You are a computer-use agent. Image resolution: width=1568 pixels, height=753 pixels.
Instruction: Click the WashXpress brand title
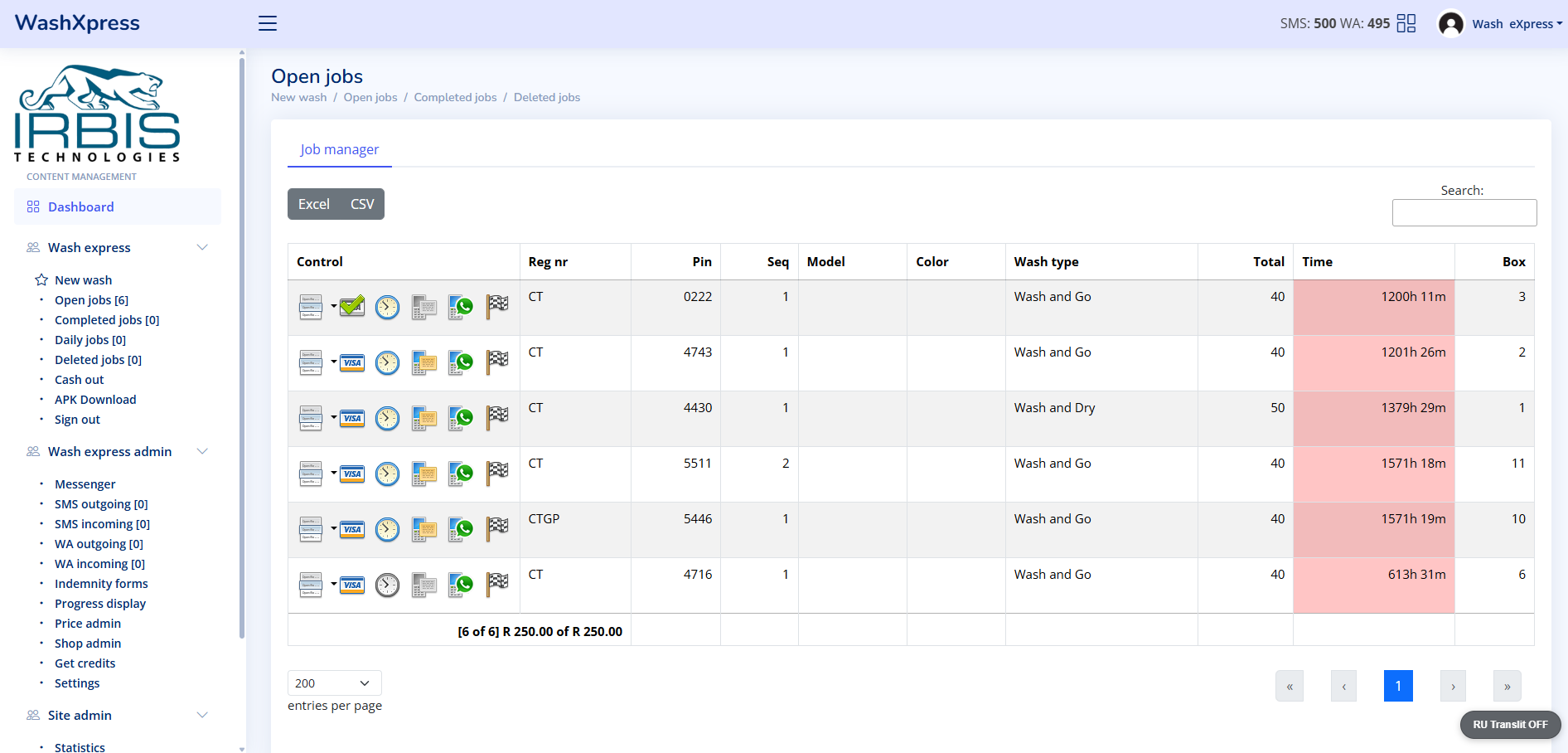coord(77,23)
